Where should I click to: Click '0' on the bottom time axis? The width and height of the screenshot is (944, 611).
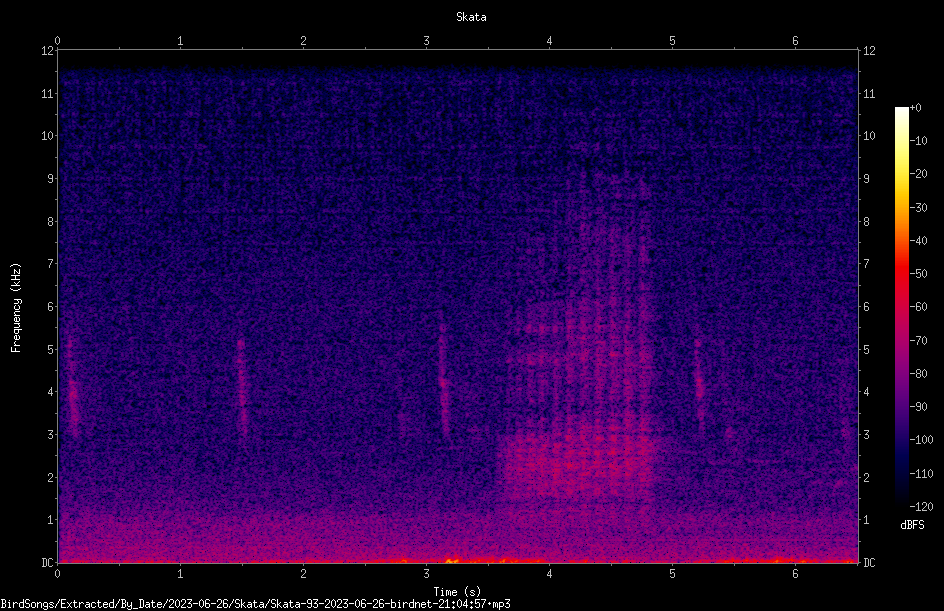pos(57,574)
